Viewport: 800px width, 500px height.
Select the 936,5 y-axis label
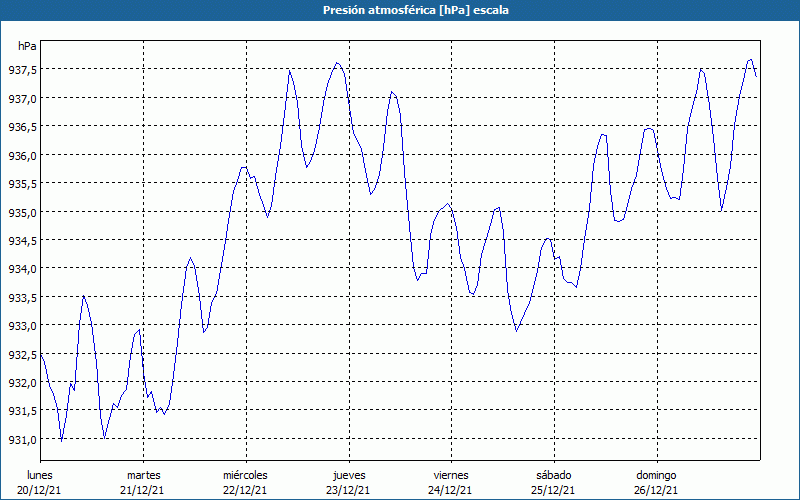click(x=23, y=127)
